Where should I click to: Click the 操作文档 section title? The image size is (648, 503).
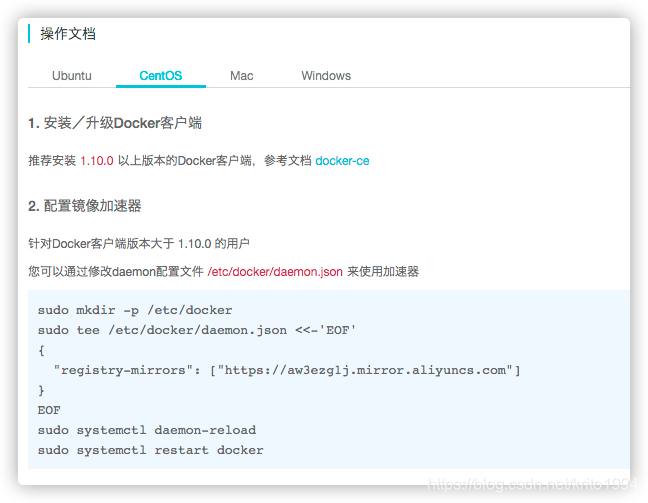coord(68,34)
